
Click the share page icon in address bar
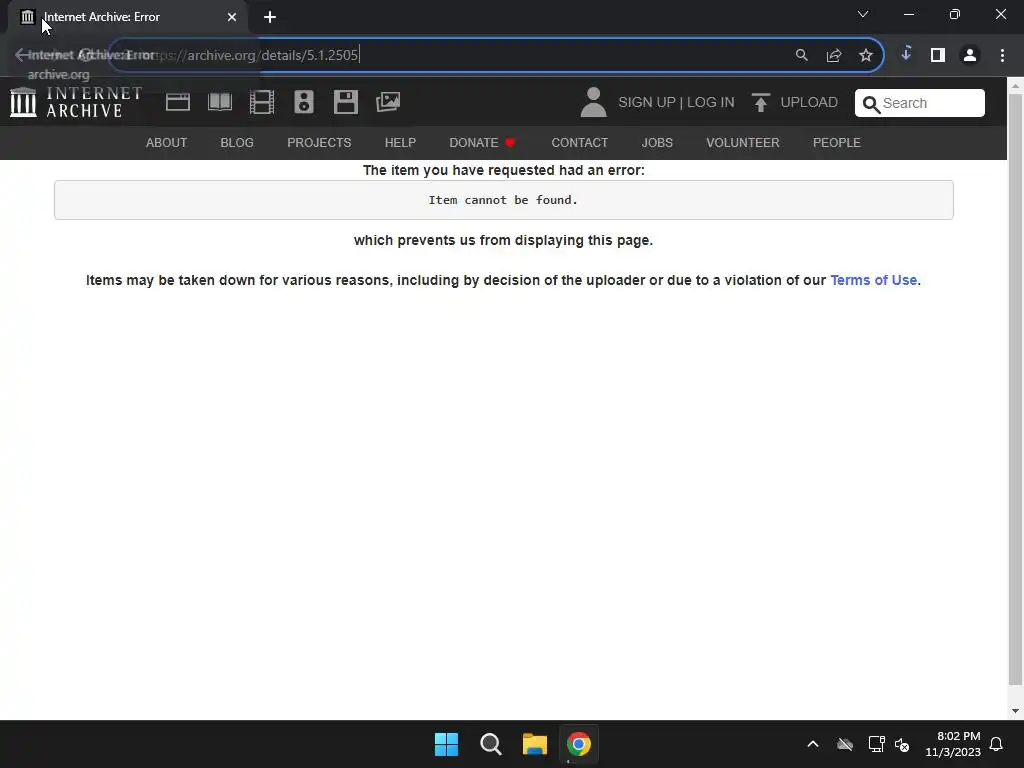click(x=834, y=55)
